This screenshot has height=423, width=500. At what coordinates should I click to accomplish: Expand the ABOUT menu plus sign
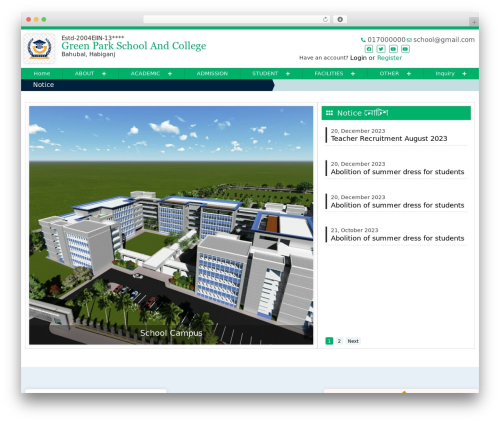coord(104,74)
